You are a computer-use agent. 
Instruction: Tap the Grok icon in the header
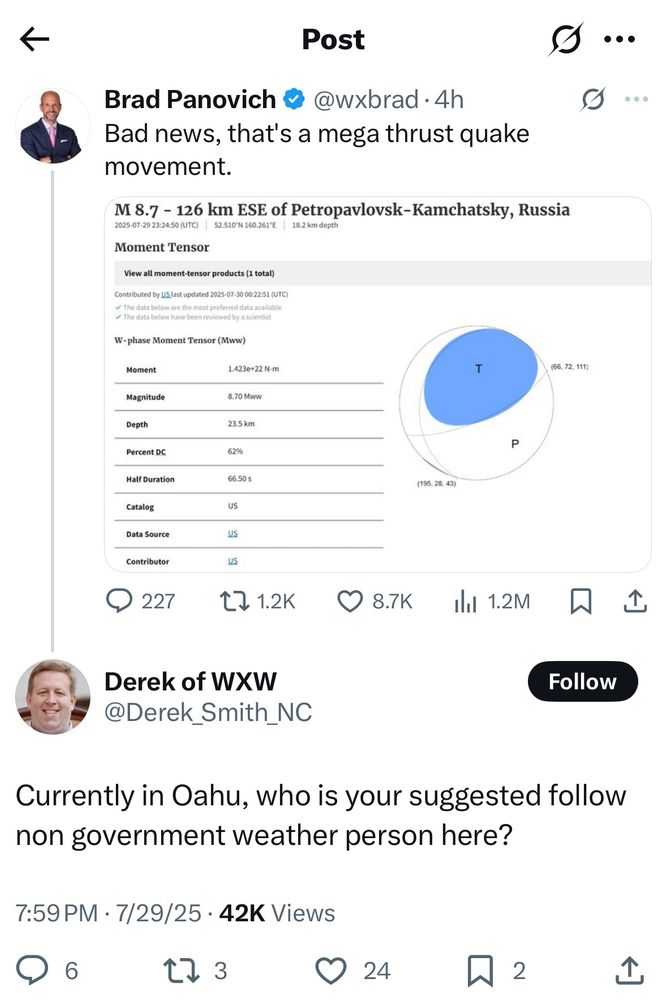tap(566, 40)
